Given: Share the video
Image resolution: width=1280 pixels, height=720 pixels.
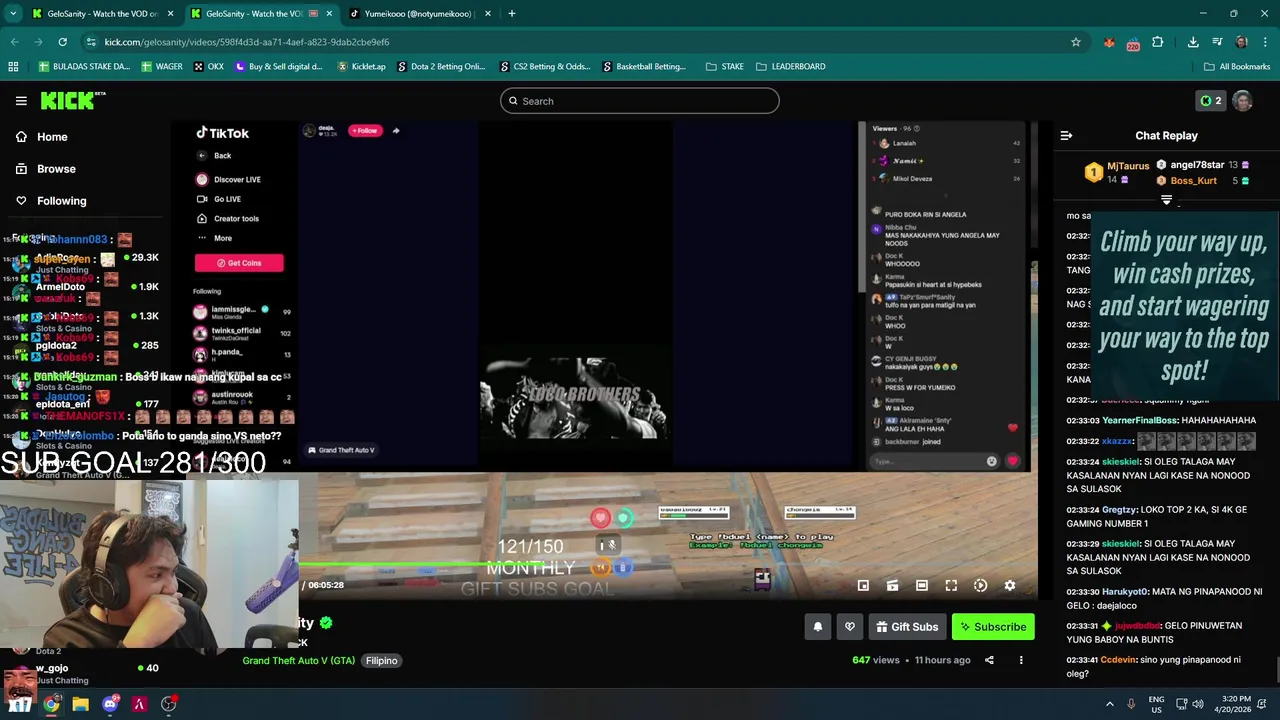Looking at the screenshot, I should (989, 660).
